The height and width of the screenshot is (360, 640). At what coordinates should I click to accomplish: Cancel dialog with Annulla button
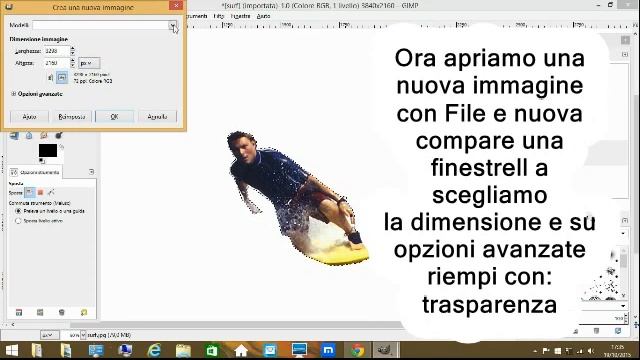click(x=158, y=117)
